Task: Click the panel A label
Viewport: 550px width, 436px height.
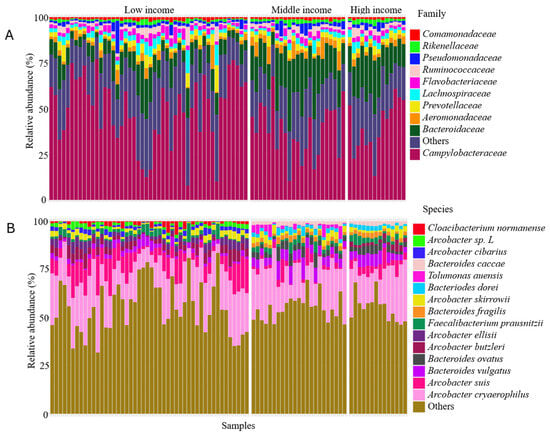Action: [x=9, y=35]
